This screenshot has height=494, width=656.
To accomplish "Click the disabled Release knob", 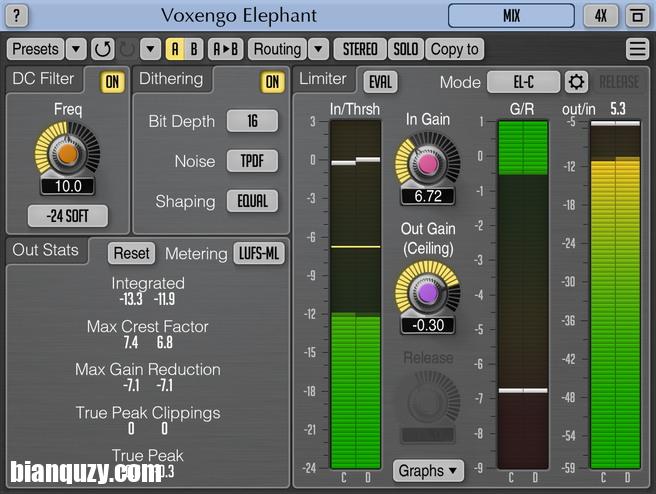I will coord(427,402).
